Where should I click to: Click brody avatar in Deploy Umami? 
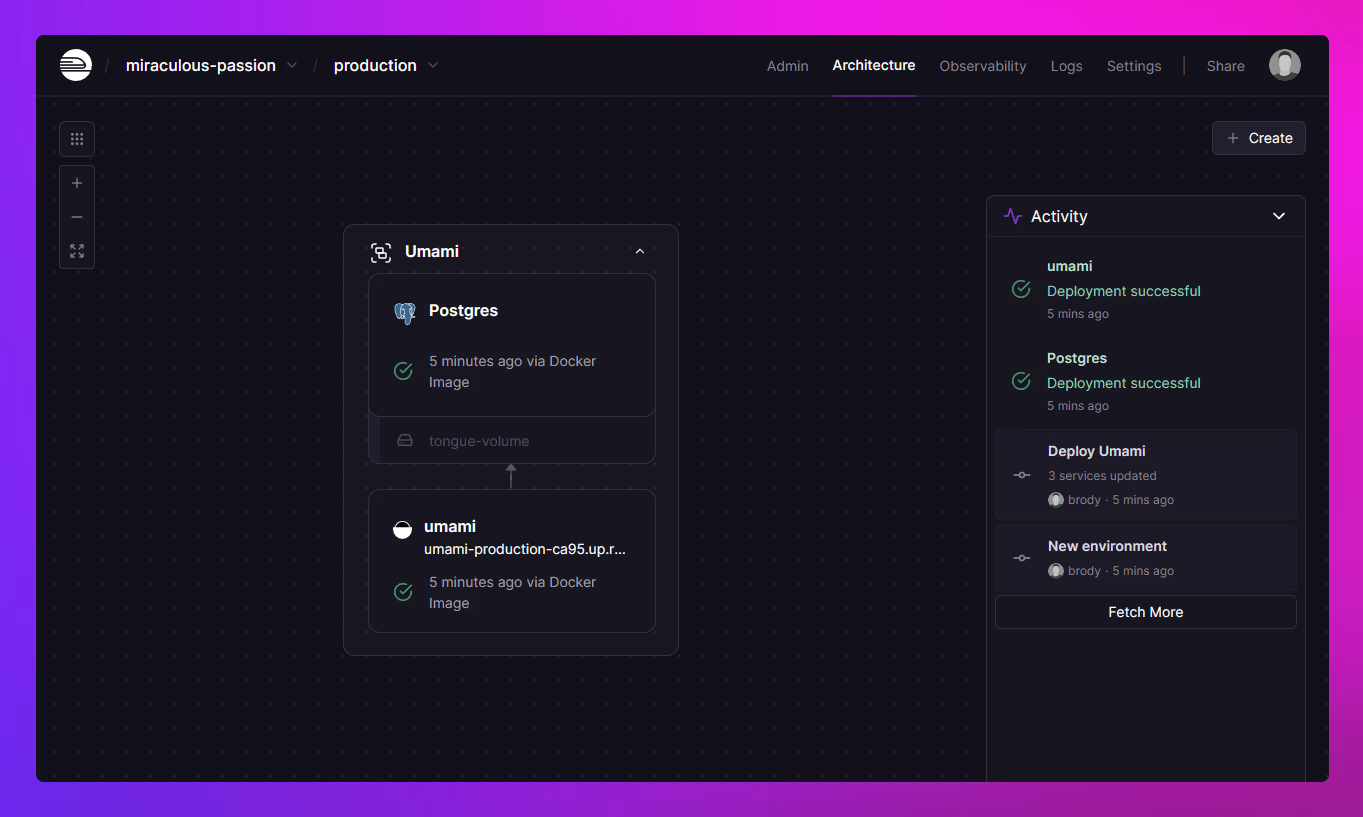click(x=1056, y=500)
